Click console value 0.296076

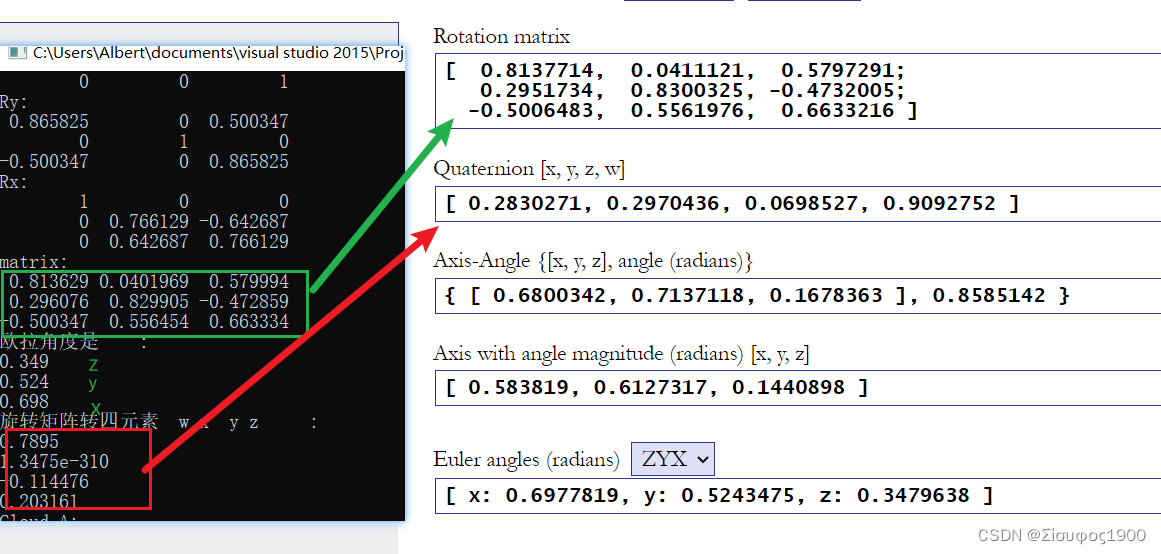pyautogui.click(x=50, y=301)
